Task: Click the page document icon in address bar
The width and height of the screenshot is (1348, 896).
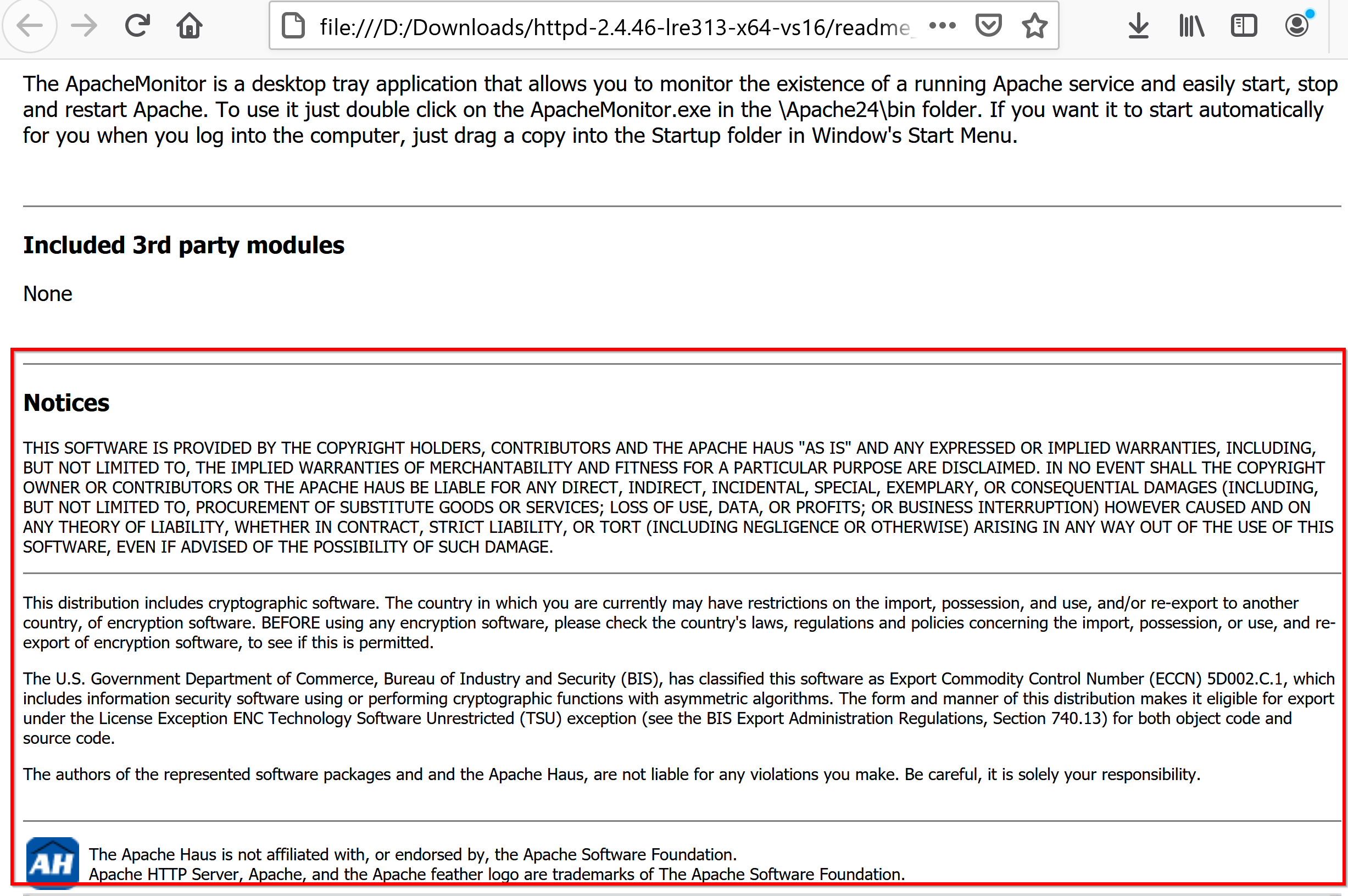Action: tap(293, 26)
